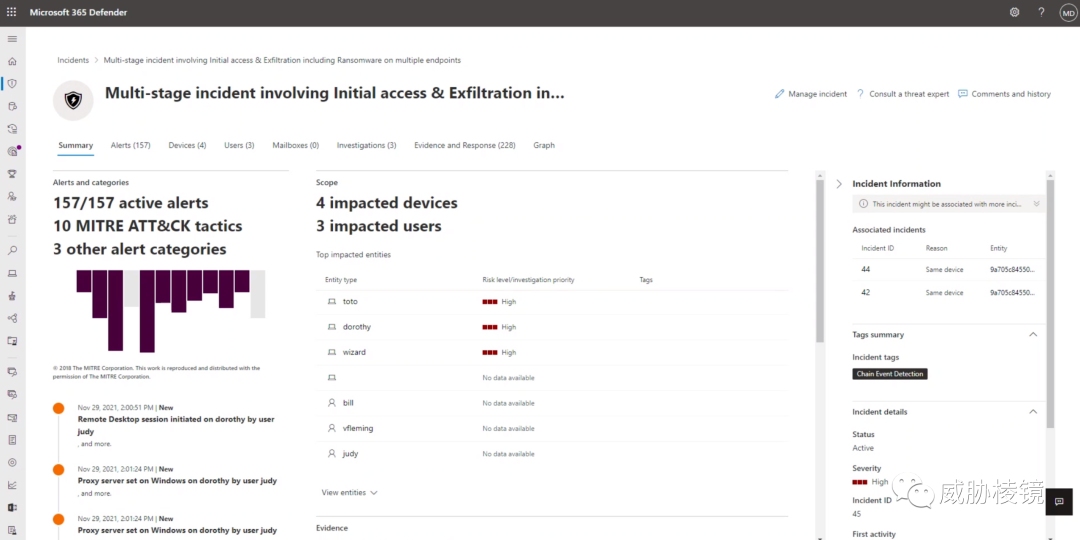The width and height of the screenshot is (1080, 540).
Task: Open Evidence and Response (228) tab
Action: [465, 145]
